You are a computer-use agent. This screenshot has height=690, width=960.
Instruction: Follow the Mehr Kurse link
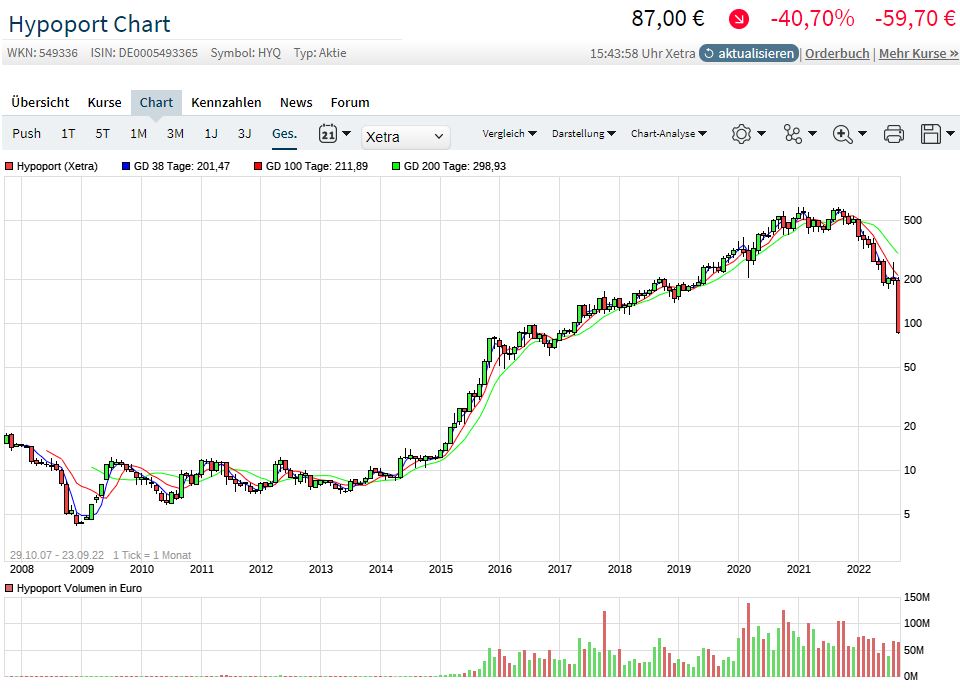point(918,53)
